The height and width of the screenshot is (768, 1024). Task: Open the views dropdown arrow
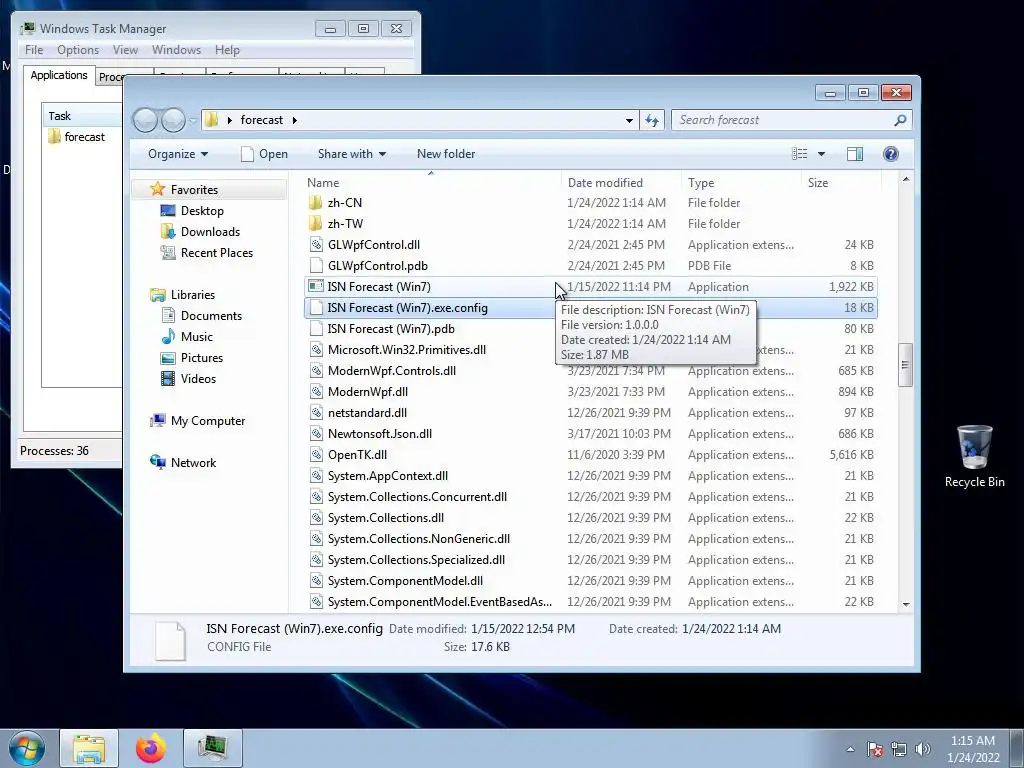coord(822,154)
